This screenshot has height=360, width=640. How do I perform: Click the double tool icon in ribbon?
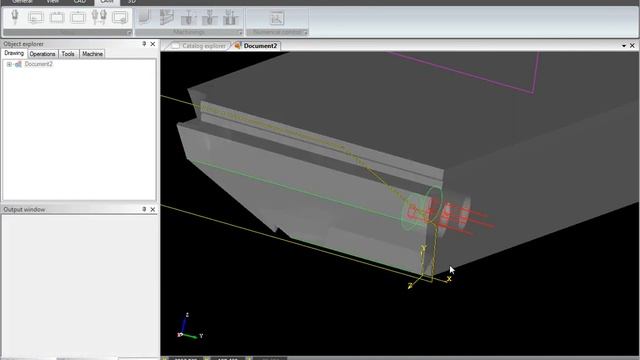point(99,18)
